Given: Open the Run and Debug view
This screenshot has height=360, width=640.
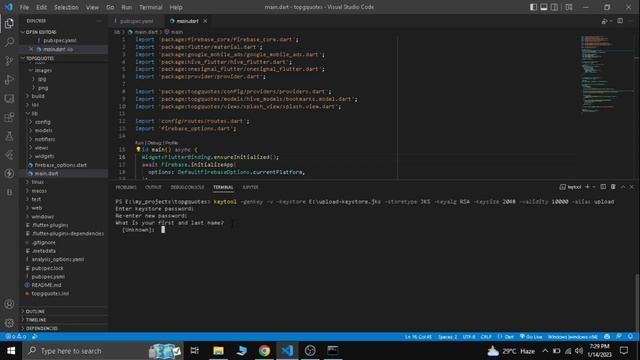Looking at the screenshot, I should point(9,80).
